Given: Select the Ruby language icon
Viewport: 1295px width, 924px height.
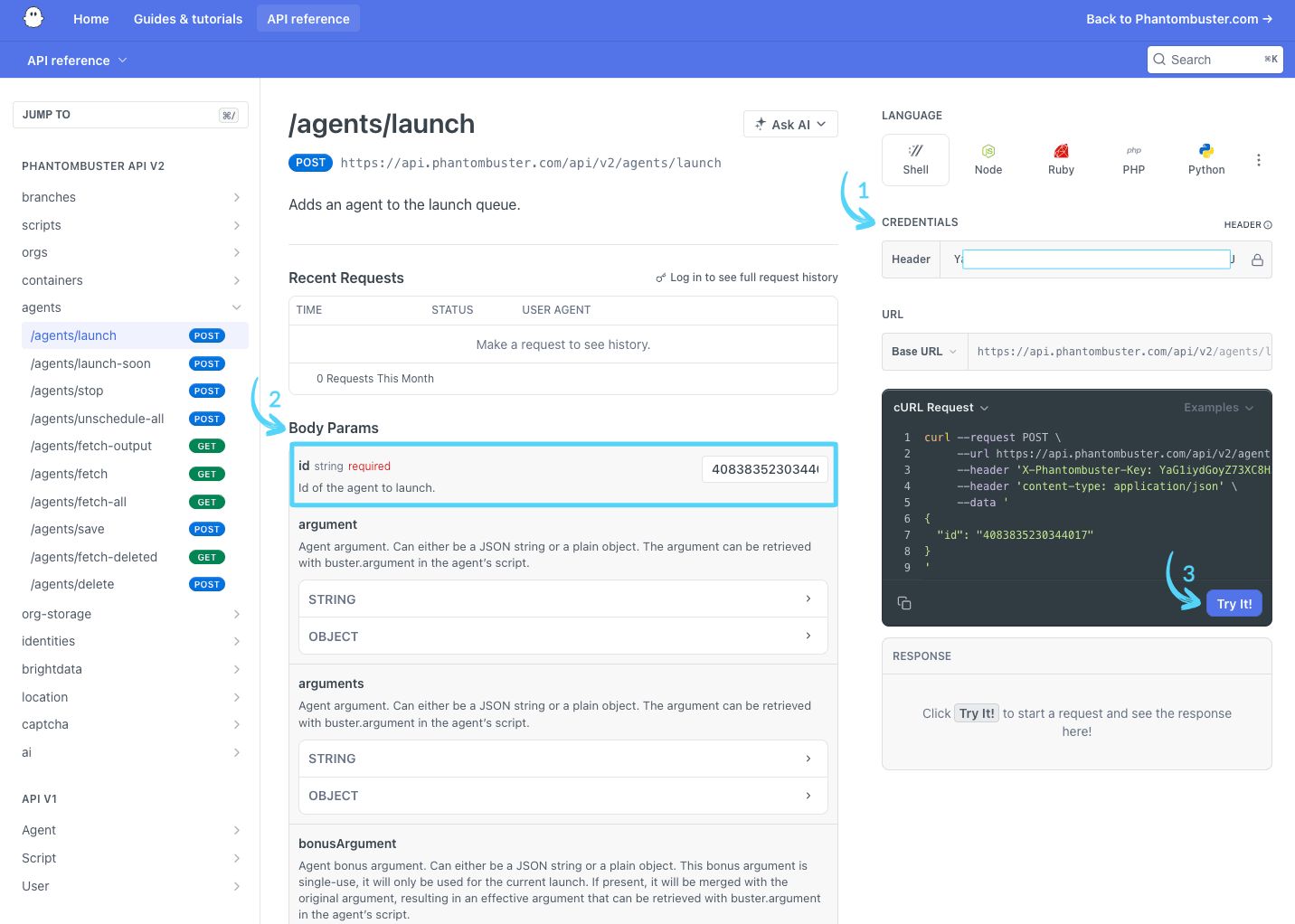Looking at the screenshot, I should point(1060,159).
